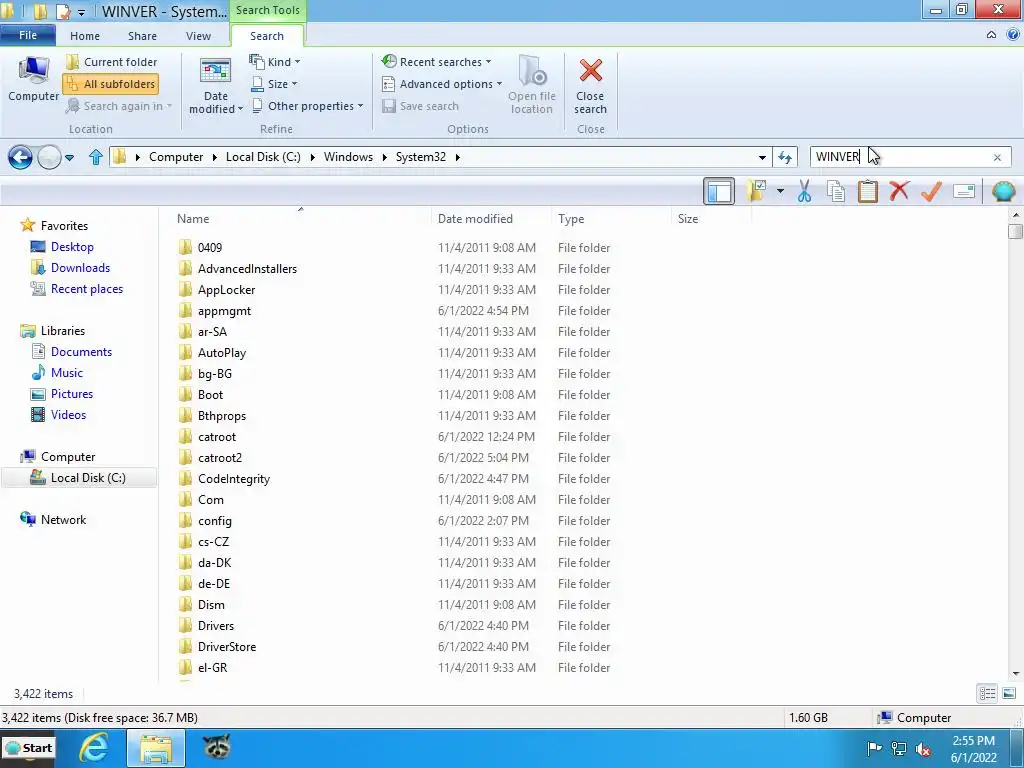This screenshot has width=1024, height=768.
Task: Open Other properties dropdown
Action: coord(308,106)
